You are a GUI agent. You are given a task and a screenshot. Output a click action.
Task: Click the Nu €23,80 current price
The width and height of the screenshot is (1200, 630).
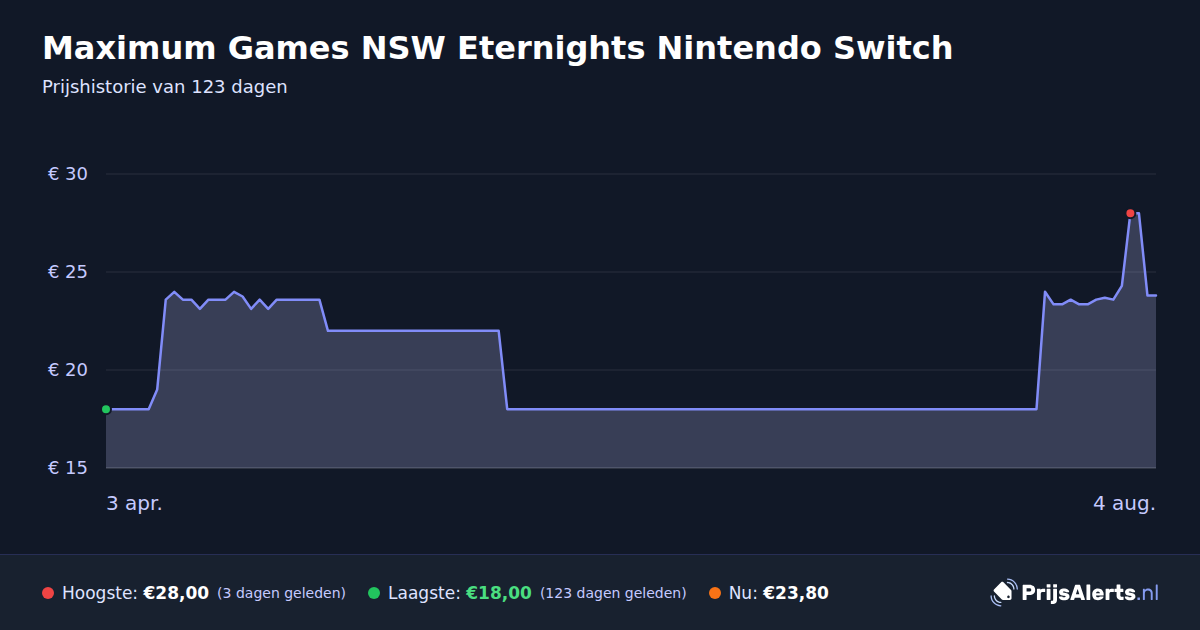tap(796, 593)
